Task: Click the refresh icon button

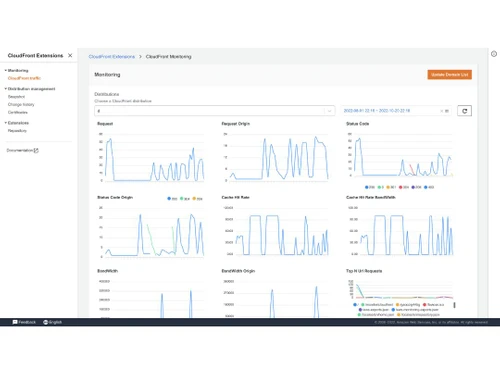Action: tap(464, 111)
